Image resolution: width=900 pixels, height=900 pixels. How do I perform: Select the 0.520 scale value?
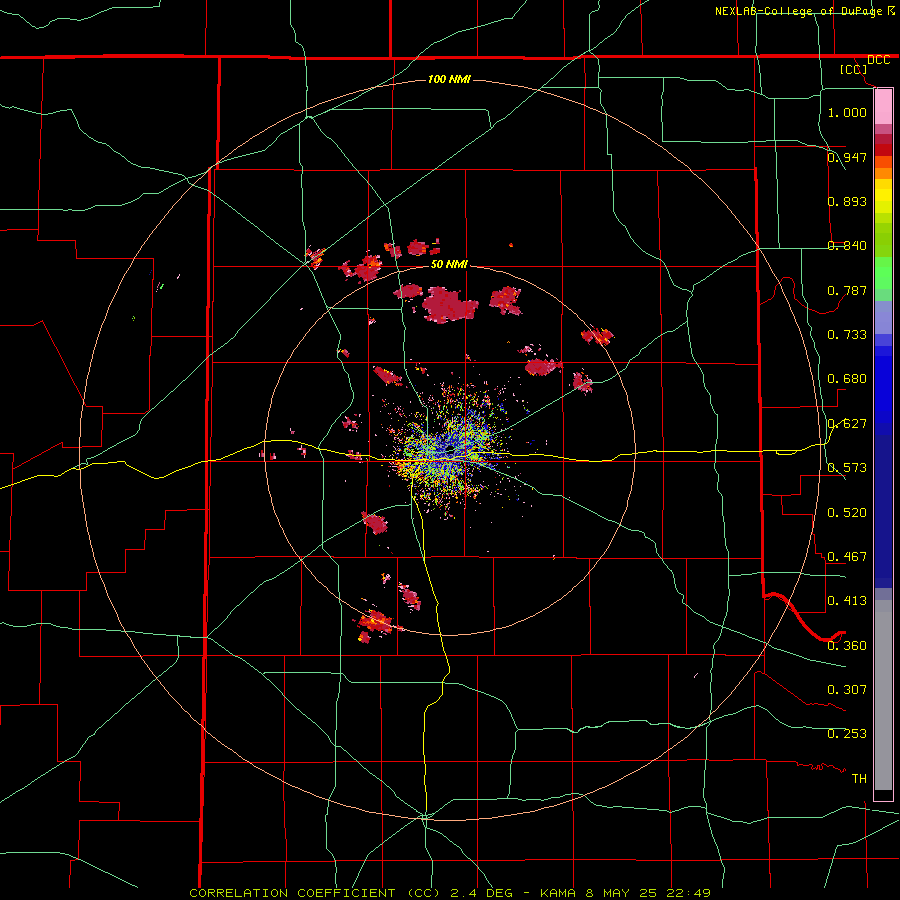[x=847, y=513]
